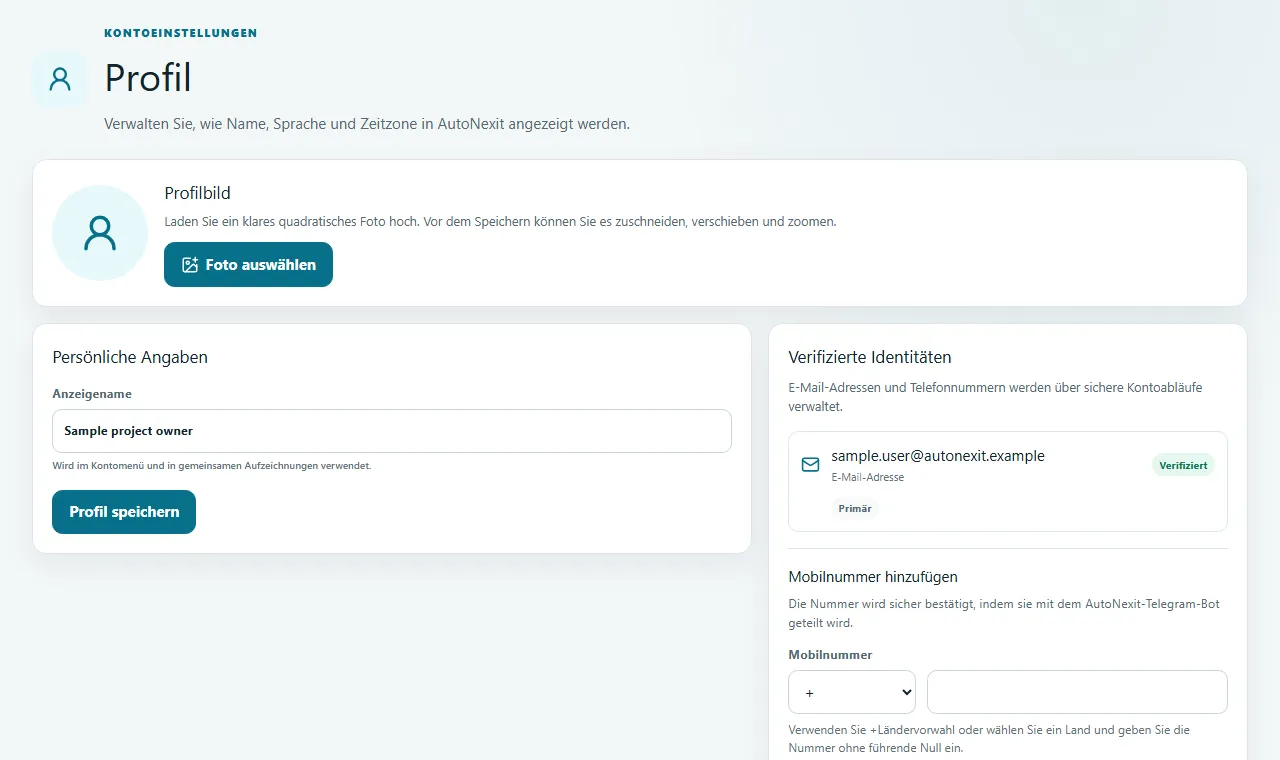
Task: Focus the Anzeigename input field
Action: coord(392,431)
